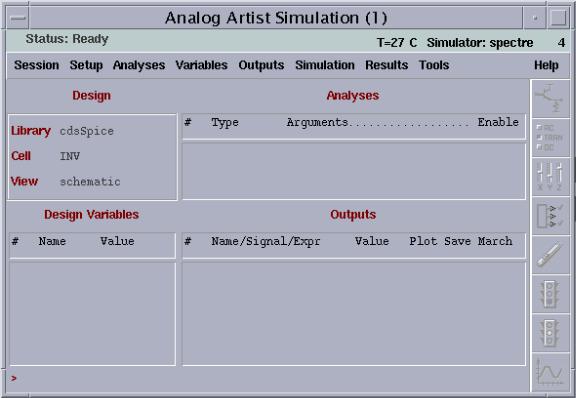Screen dimensions: 576x398
Task: Start the simulation with the upper traffic light icon
Action: [550, 294]
